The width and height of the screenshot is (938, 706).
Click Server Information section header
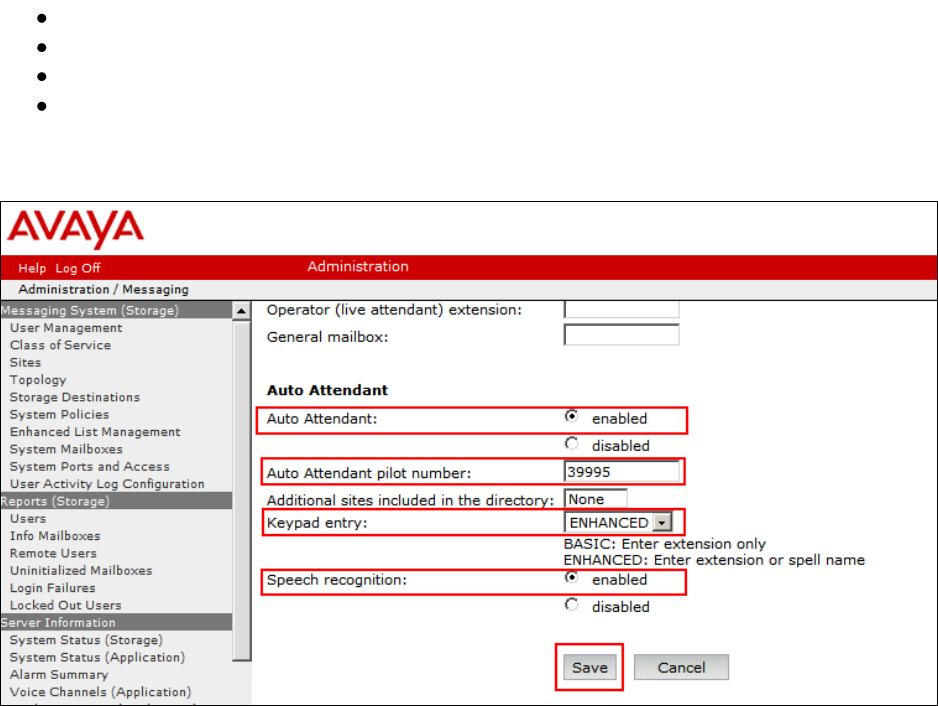(116, 622)
